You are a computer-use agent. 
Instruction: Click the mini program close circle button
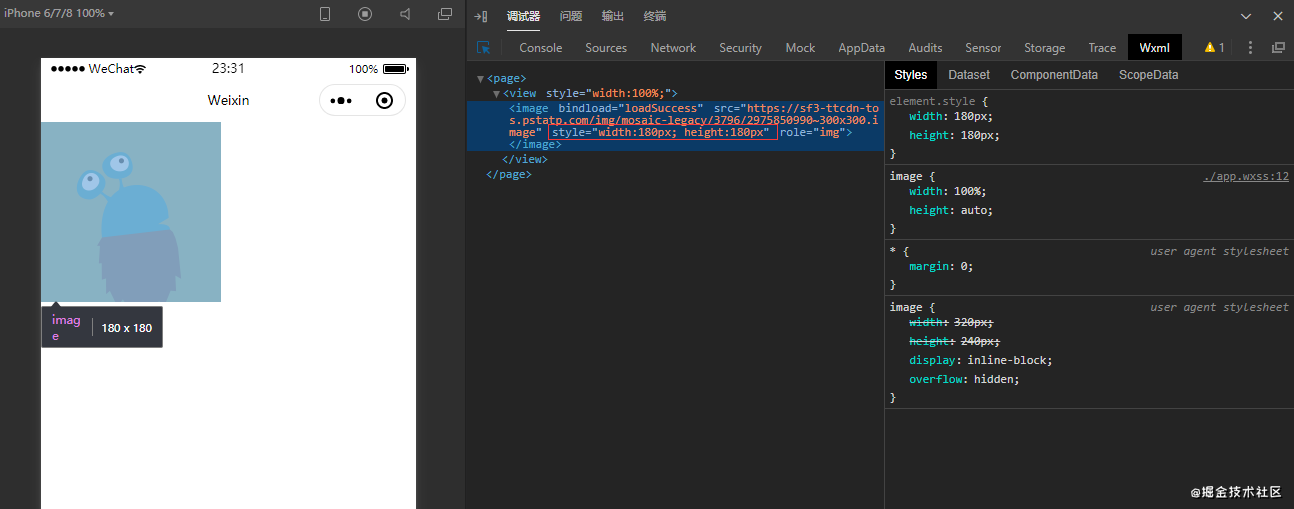384,101
